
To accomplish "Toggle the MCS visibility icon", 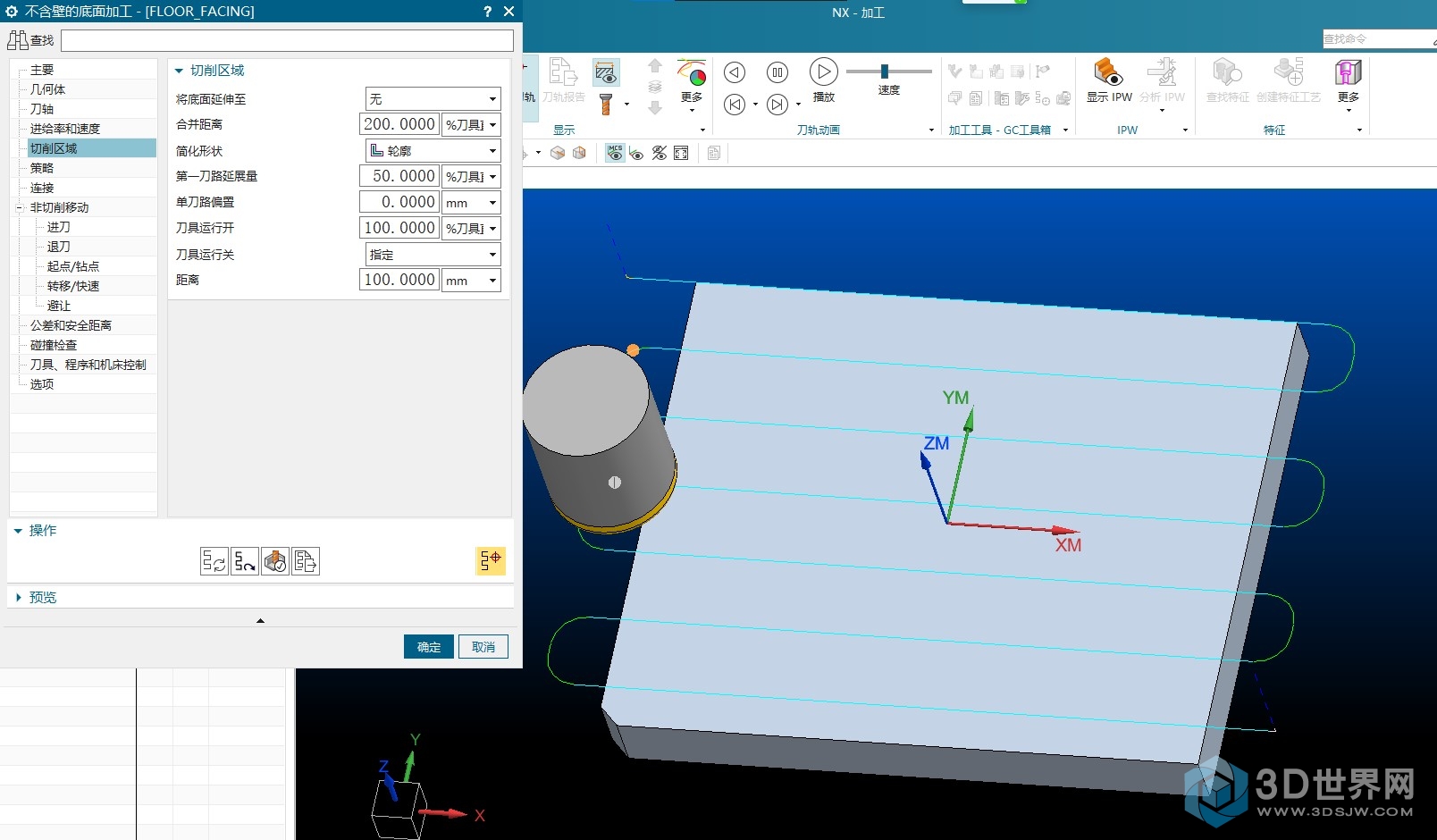I will pyautogui.click(x=615, y=153).
